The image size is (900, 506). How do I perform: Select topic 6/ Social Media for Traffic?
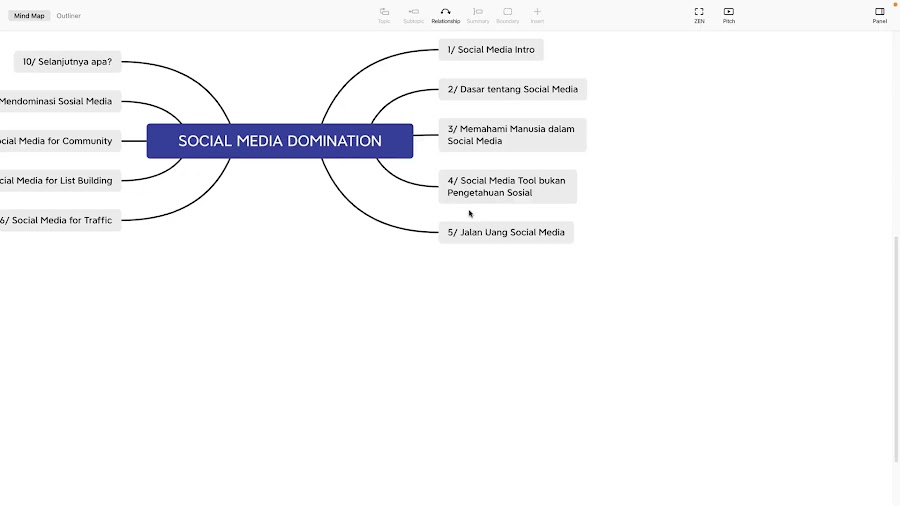point(60,220)
